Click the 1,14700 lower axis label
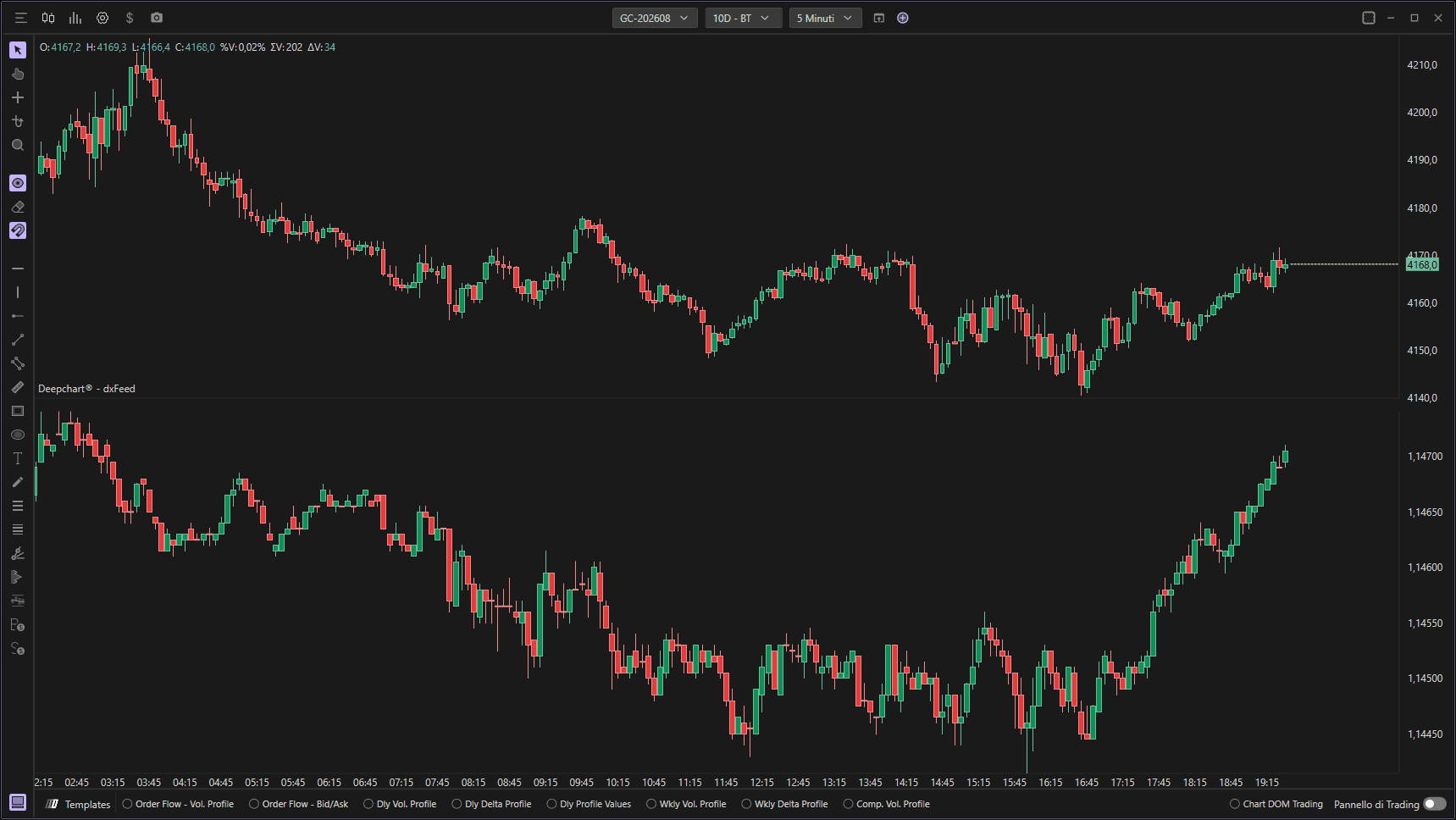Image resolution: width=1456 pixels, height=820 pixels. point(1425,457)
